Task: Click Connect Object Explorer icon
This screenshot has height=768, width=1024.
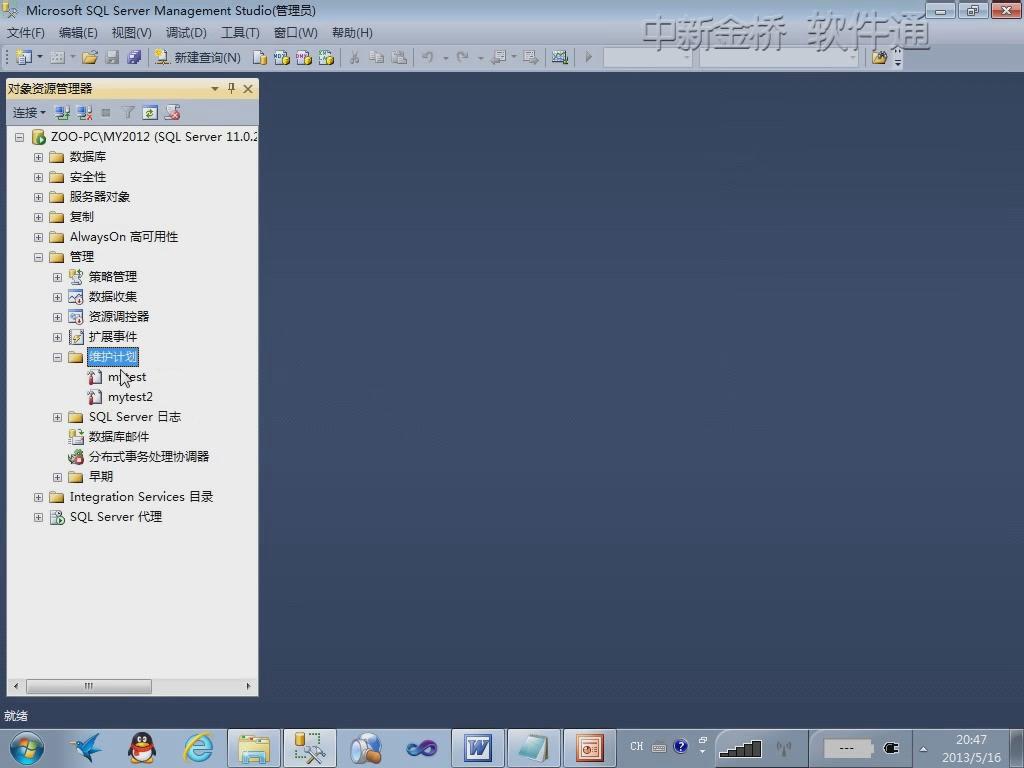Action: tap(62, 113)
